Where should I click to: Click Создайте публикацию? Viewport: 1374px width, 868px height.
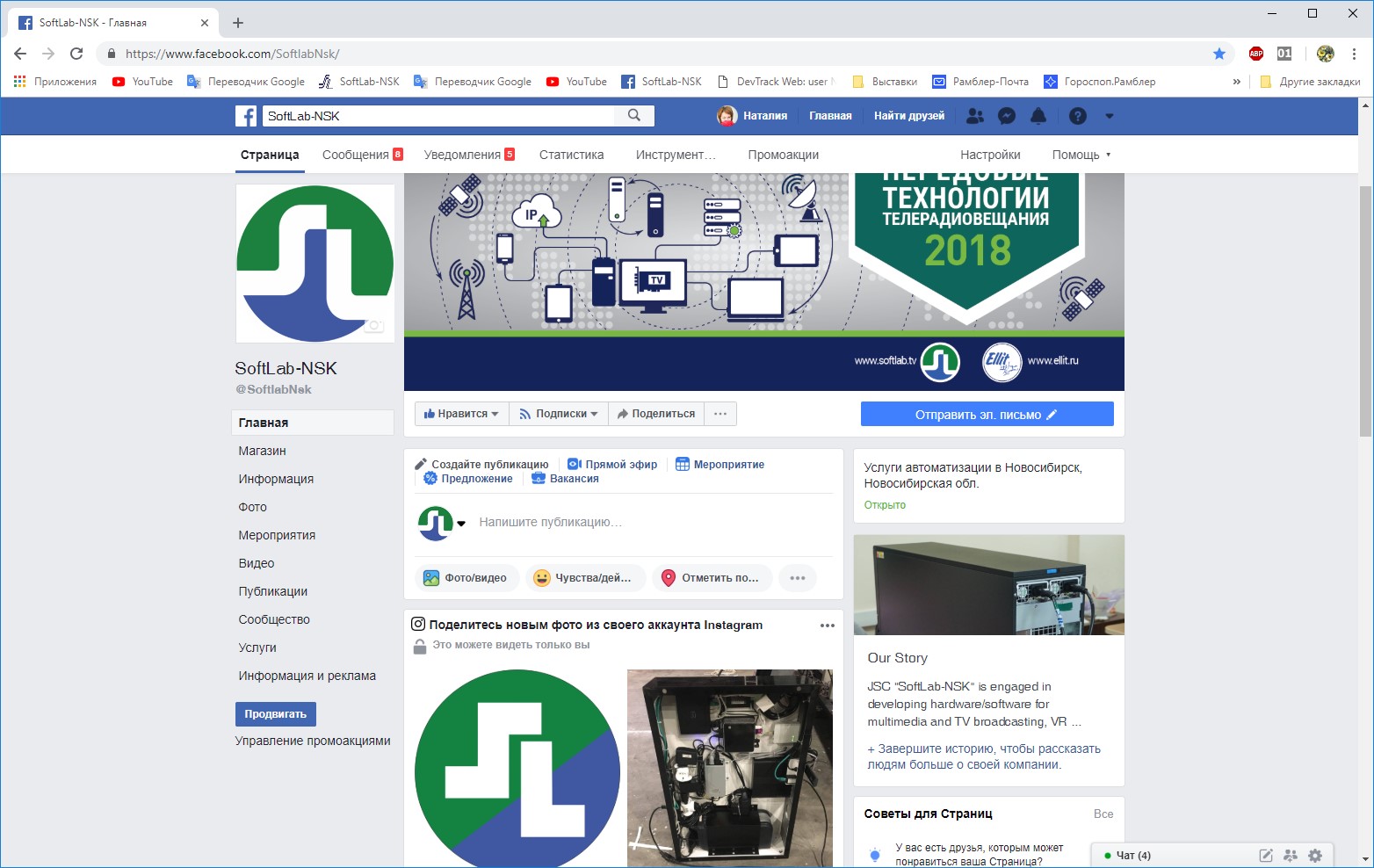(x=482, y=465)
